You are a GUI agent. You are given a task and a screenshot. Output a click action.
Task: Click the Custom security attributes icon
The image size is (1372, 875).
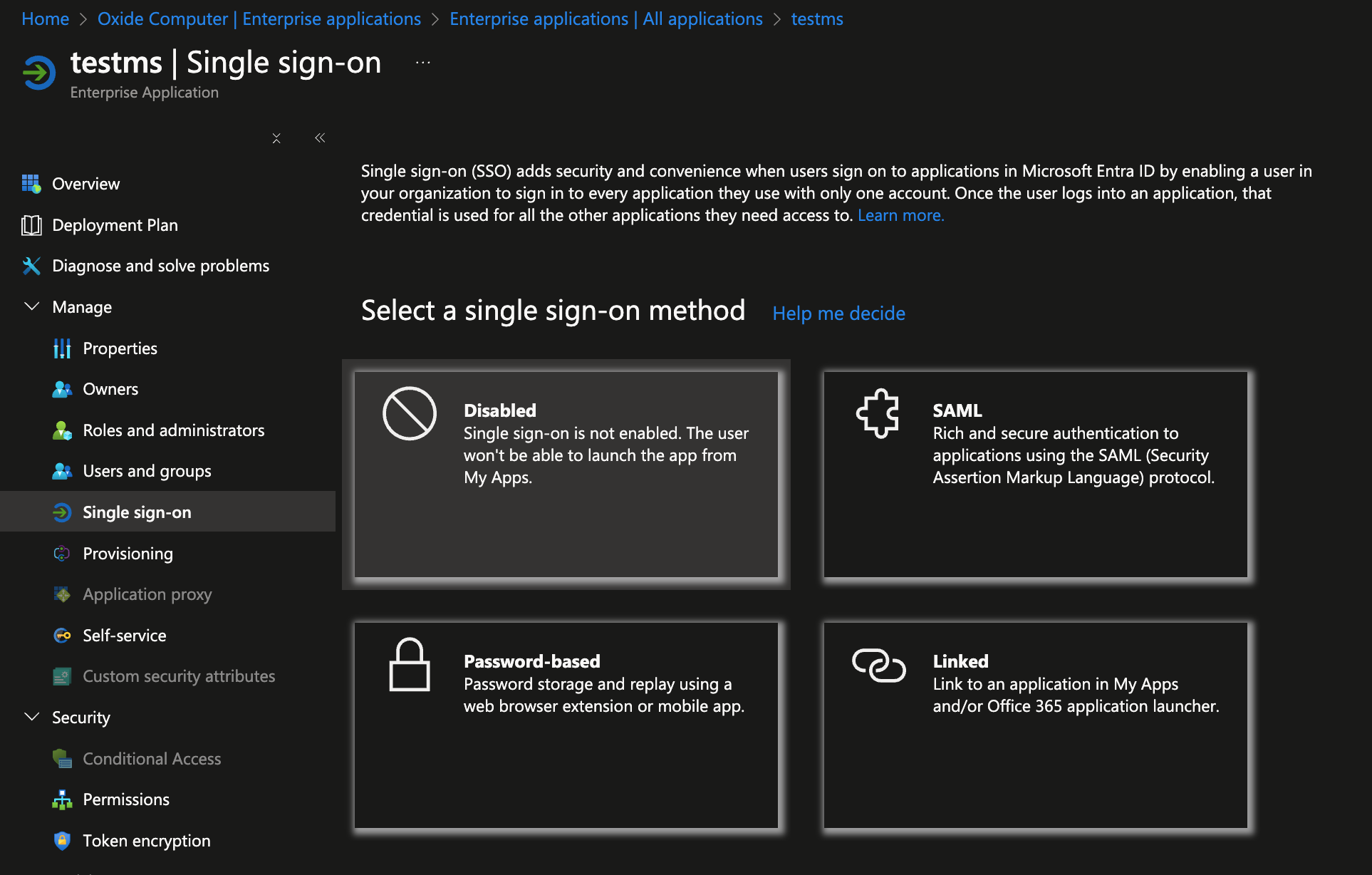pos(62,676)
